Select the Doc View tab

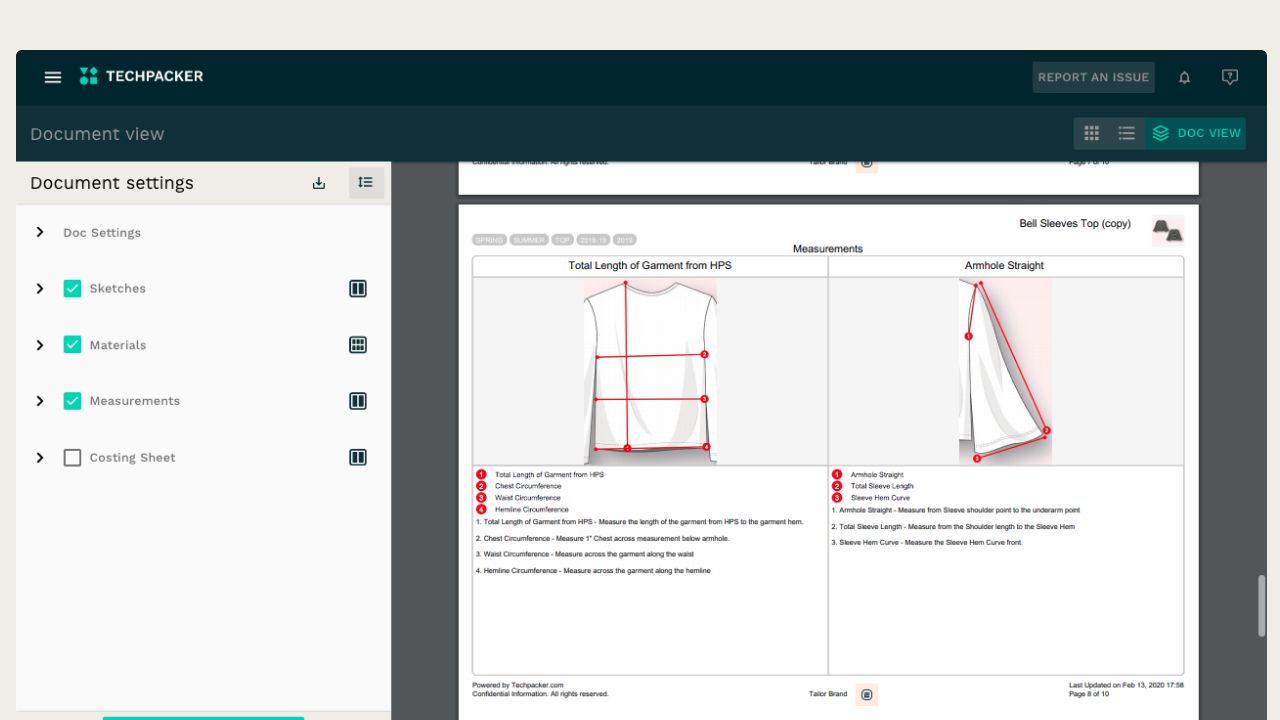tap(1196, 133)
